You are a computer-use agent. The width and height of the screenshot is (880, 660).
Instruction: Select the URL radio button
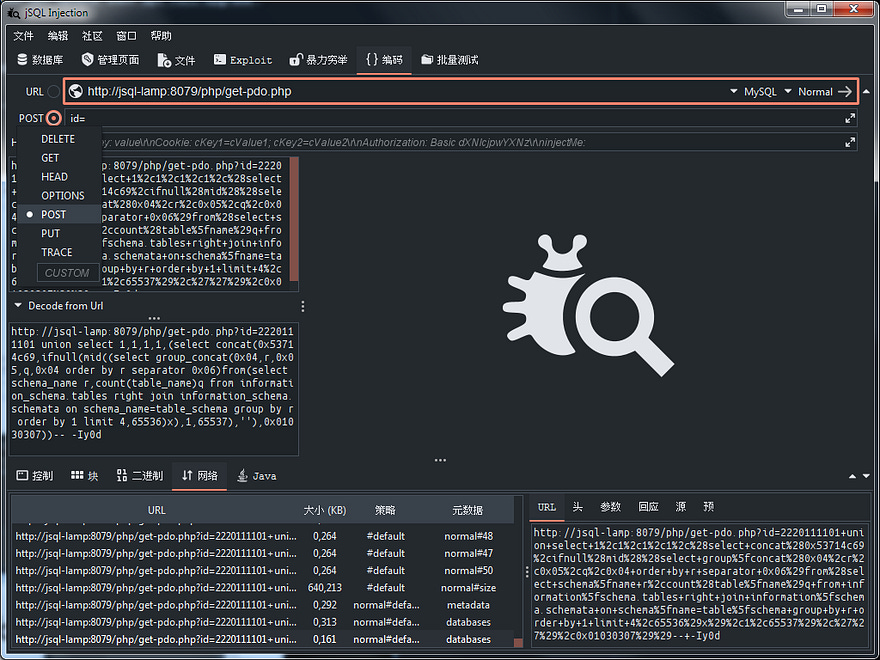click(53, 91)
